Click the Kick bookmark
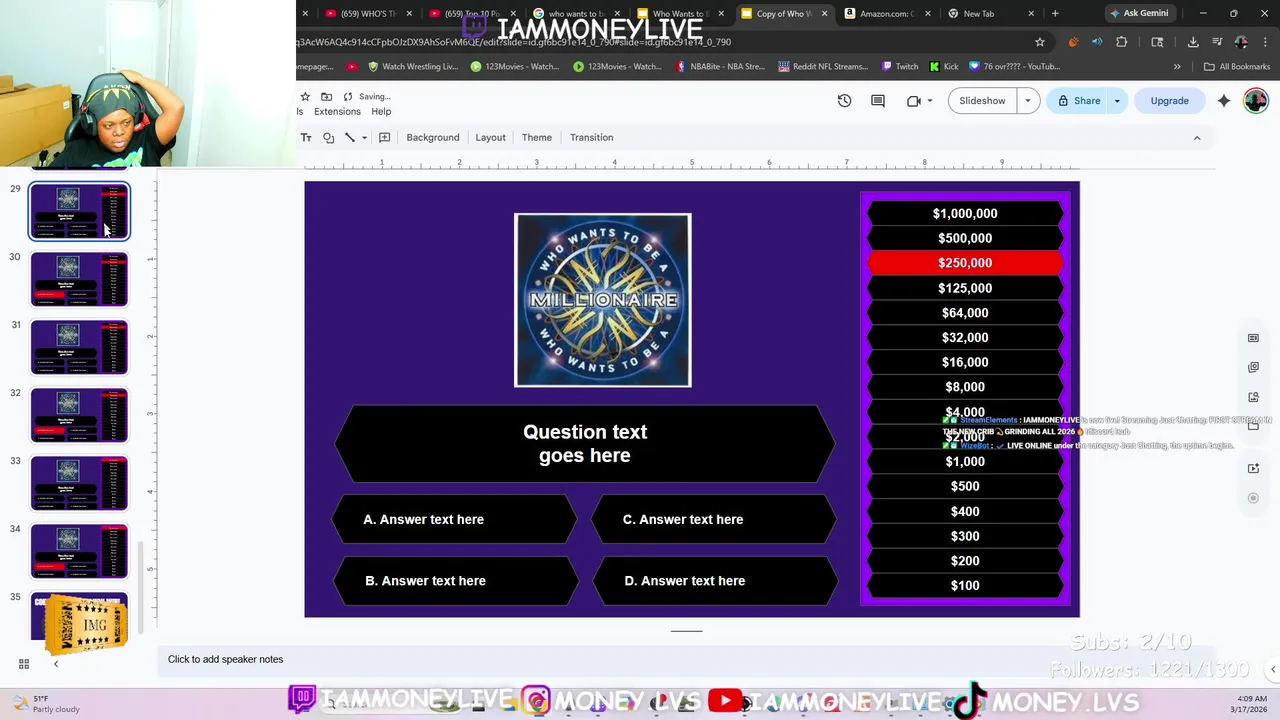This screenshot has height=720, width=1280. pos(944,66)
